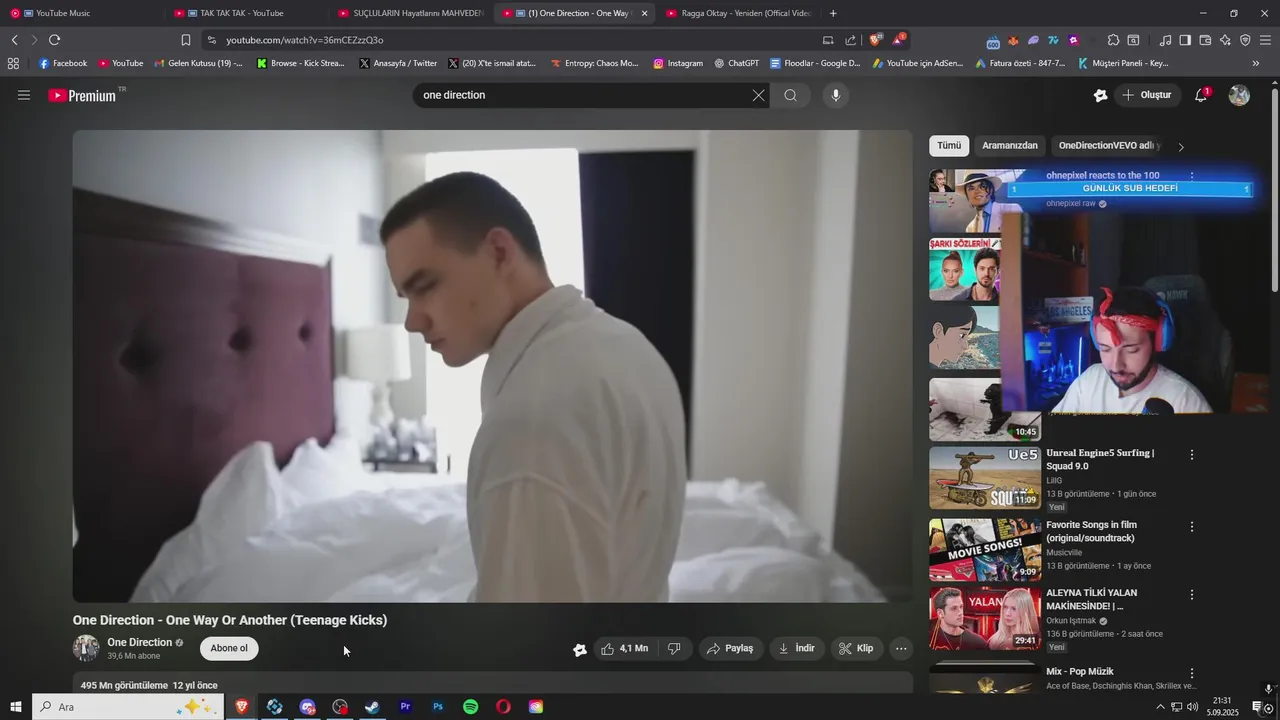Screen dimensions: 1280x720
Task: Toggle the browser sidebar panel
Action: (1185, 40)
